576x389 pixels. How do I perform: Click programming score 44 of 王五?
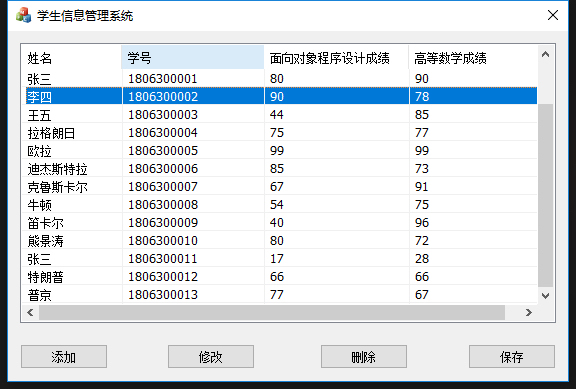click(x=277, y=115)
